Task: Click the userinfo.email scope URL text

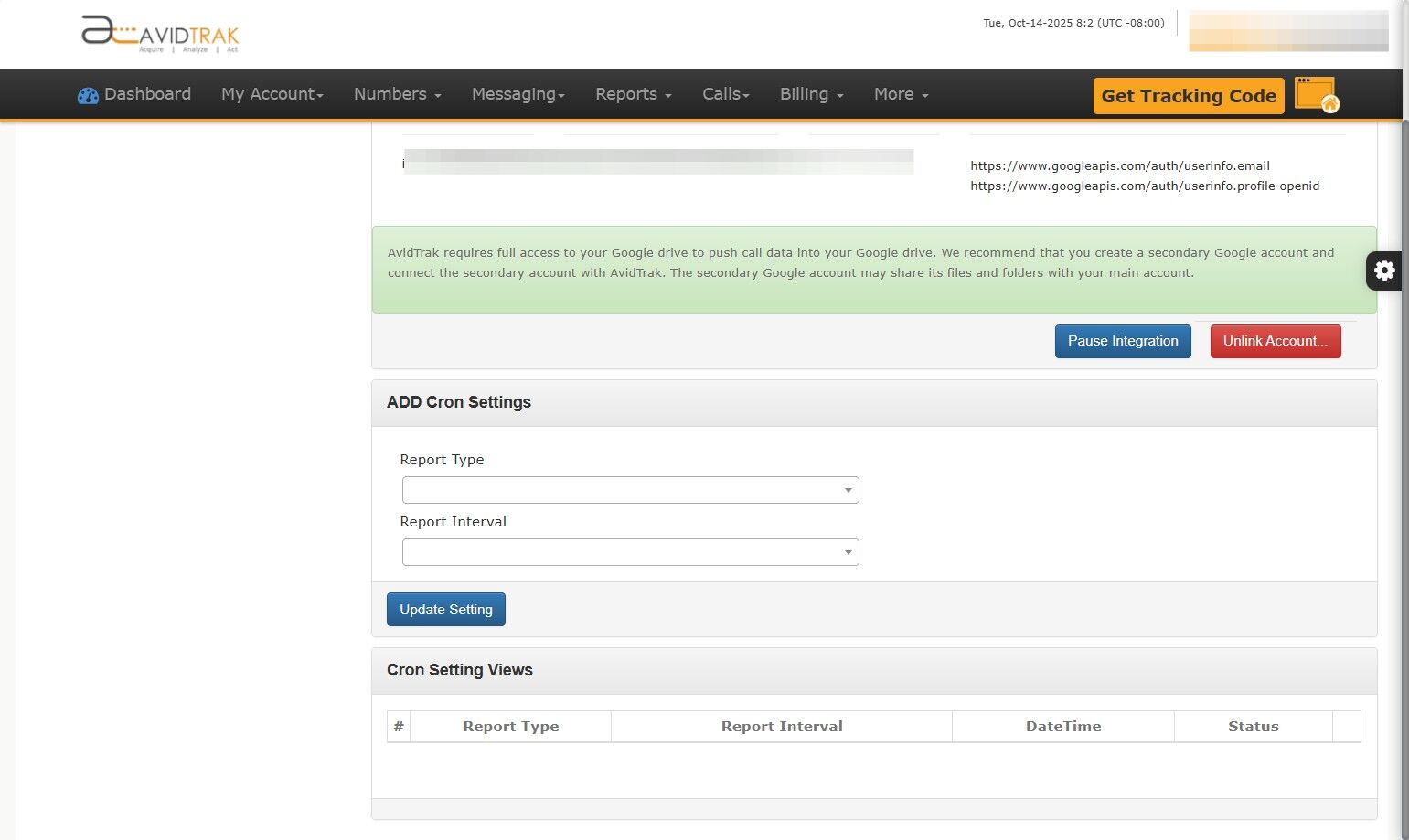Action: pyautogui.click(x=1120, y=165)
